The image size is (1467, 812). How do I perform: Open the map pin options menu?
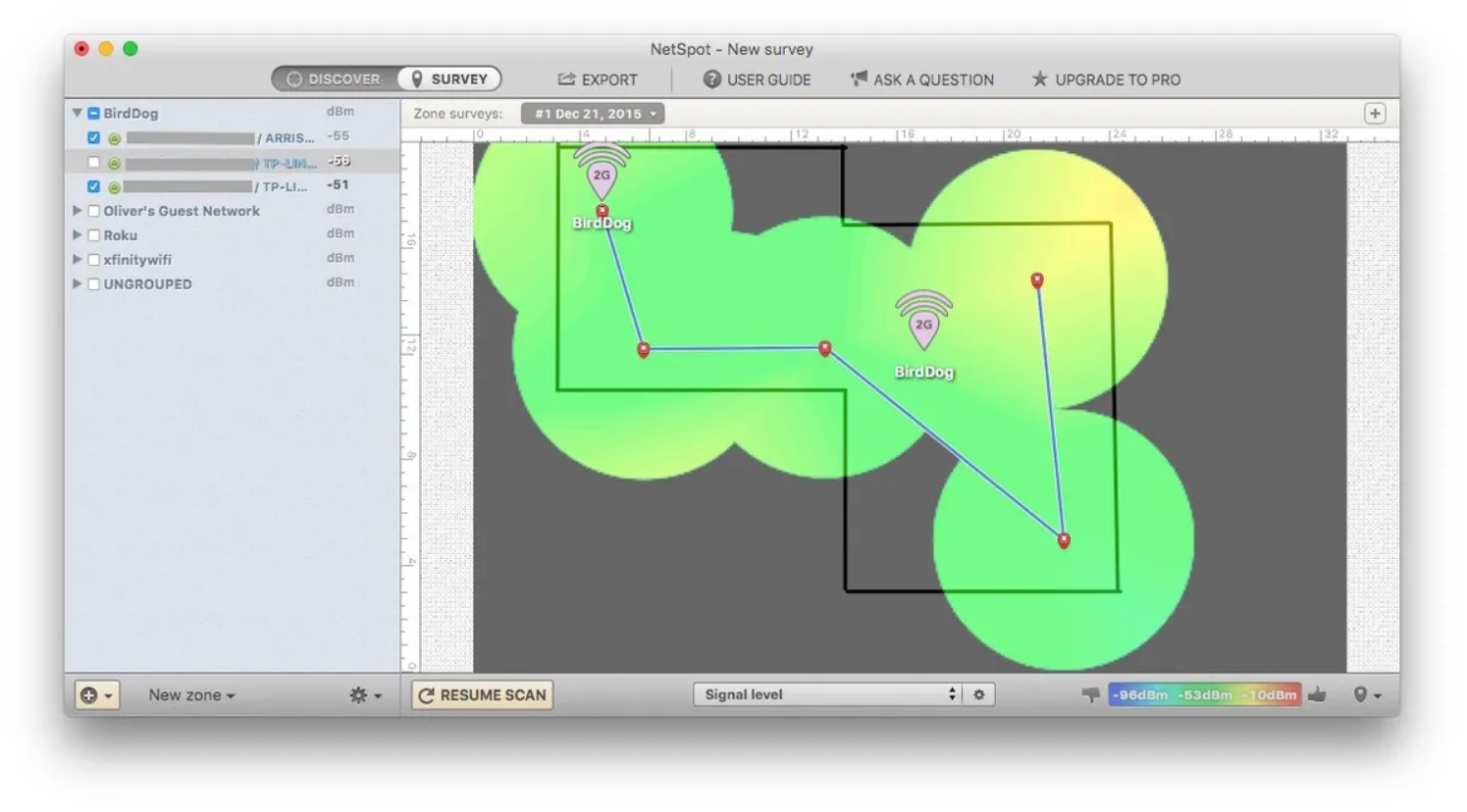click(x=1366, y=694)
